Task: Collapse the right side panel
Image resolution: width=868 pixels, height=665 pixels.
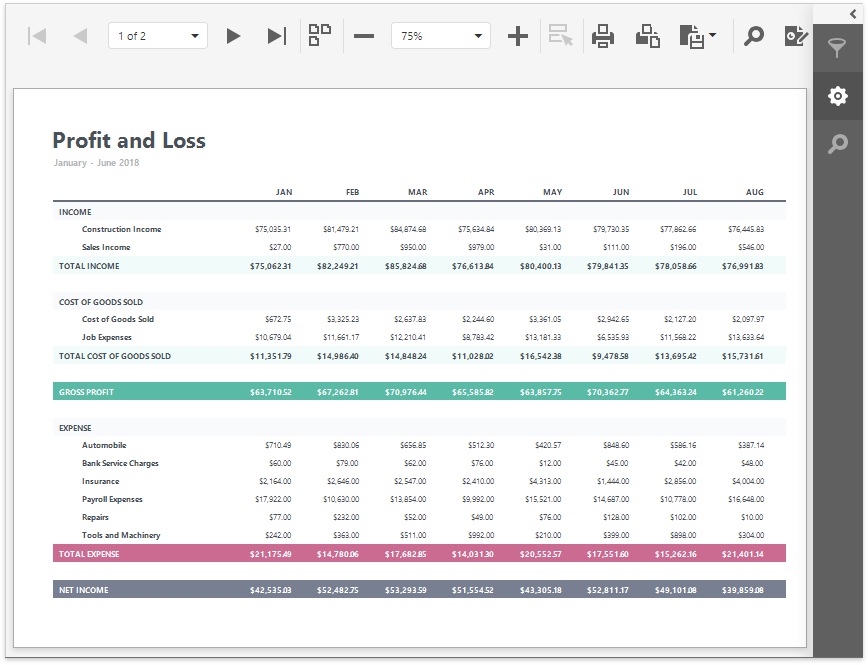Action: click(x=852, y=13)
